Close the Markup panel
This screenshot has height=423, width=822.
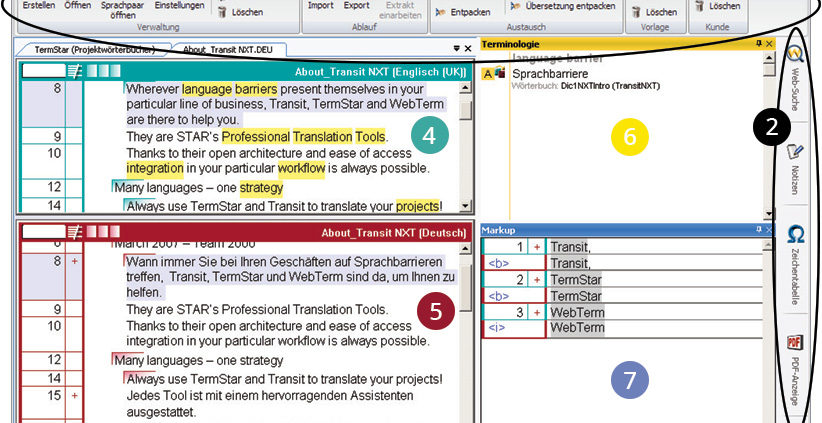point(769,230)
